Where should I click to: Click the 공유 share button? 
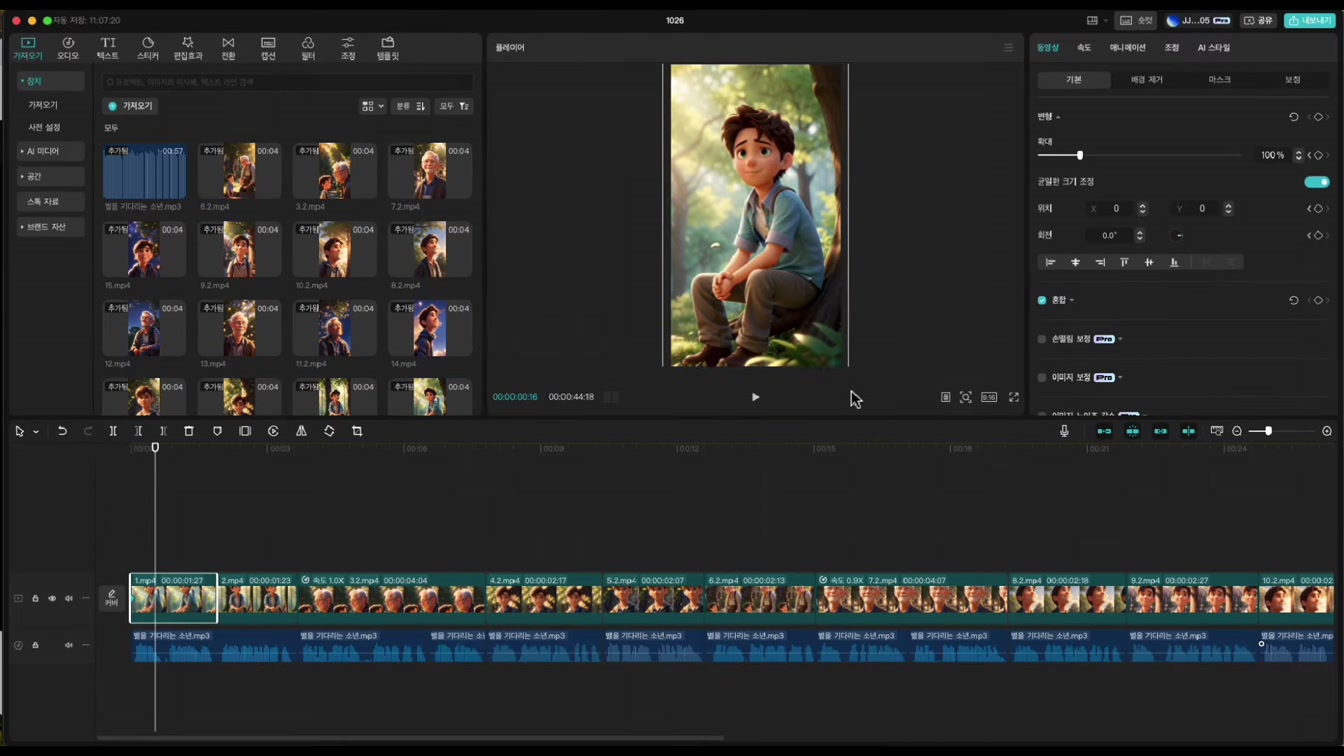[x=1258, y=20]
